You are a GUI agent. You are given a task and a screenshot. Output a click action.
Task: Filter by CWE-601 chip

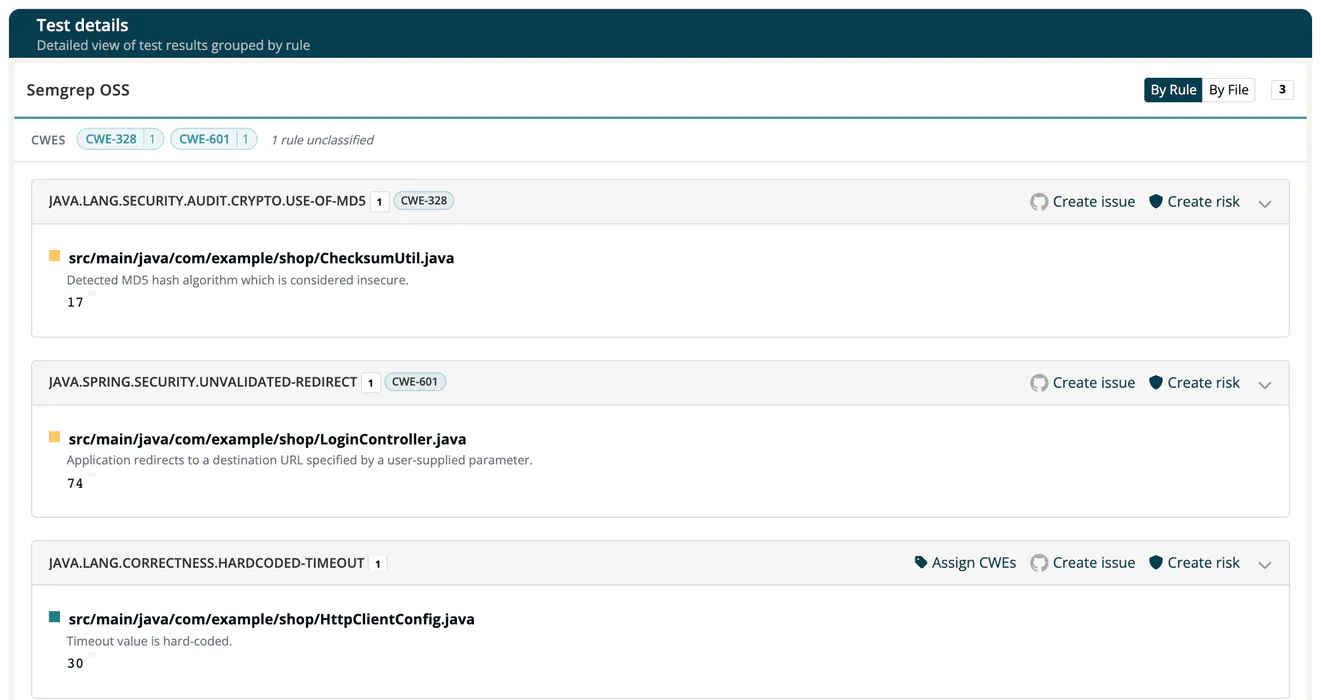click(214, 139)
